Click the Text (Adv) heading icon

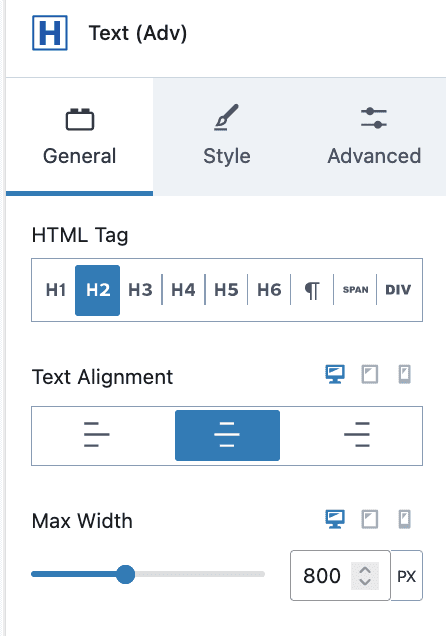(x=50, y=33)
